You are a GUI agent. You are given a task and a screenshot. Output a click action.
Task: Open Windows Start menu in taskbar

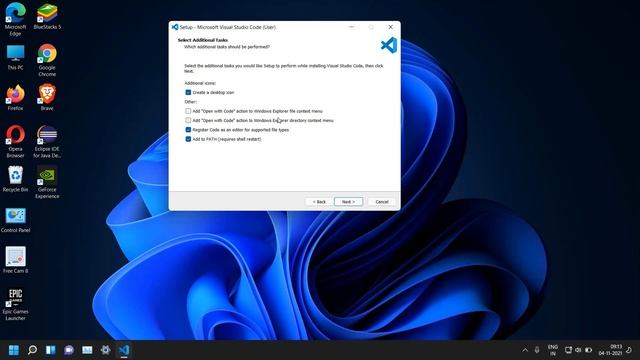(x=13, y=350)
